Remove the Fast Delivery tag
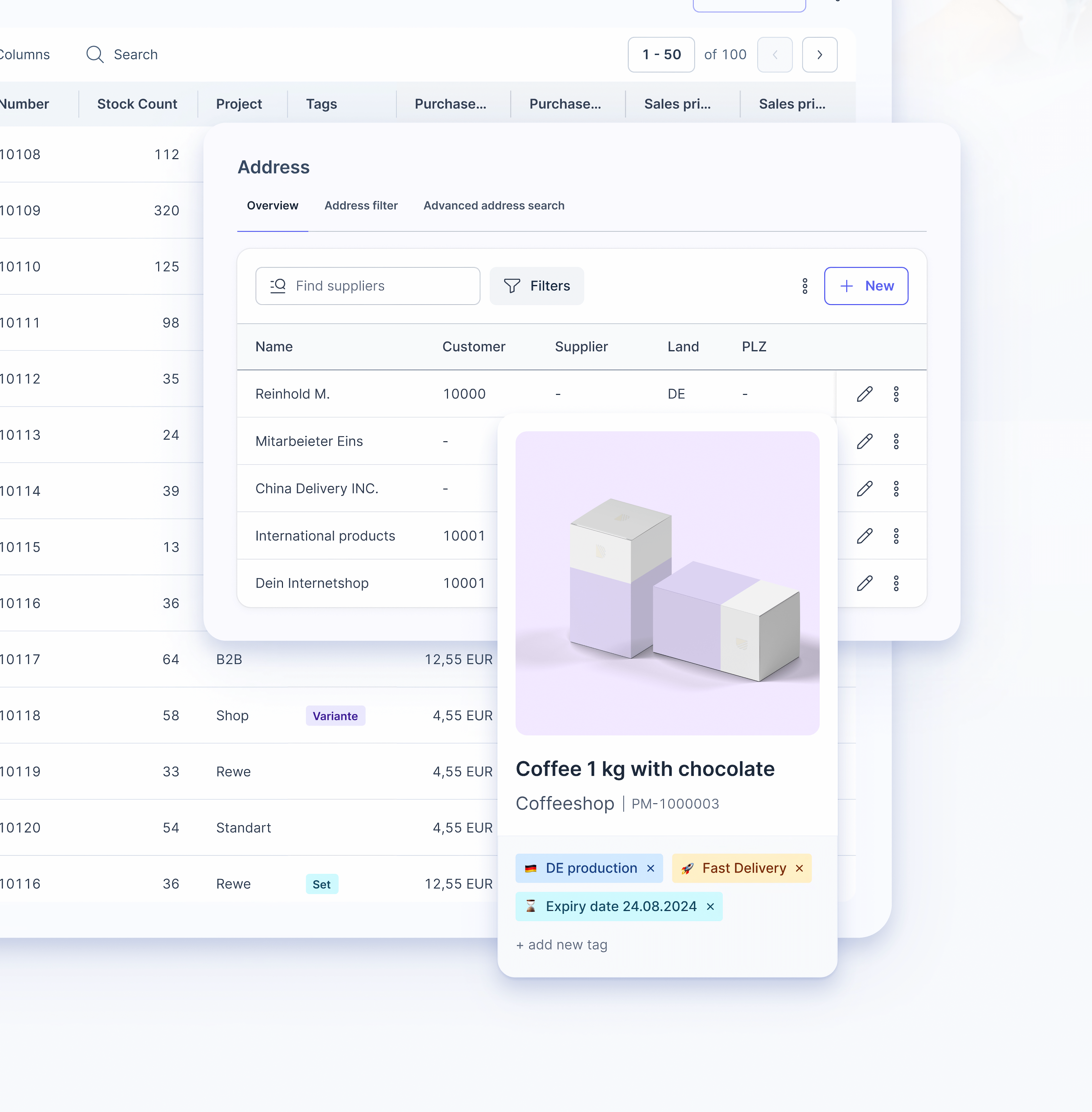This screenshot has height=1112, width=1092. pyautogui.click(x=799, y=868)
